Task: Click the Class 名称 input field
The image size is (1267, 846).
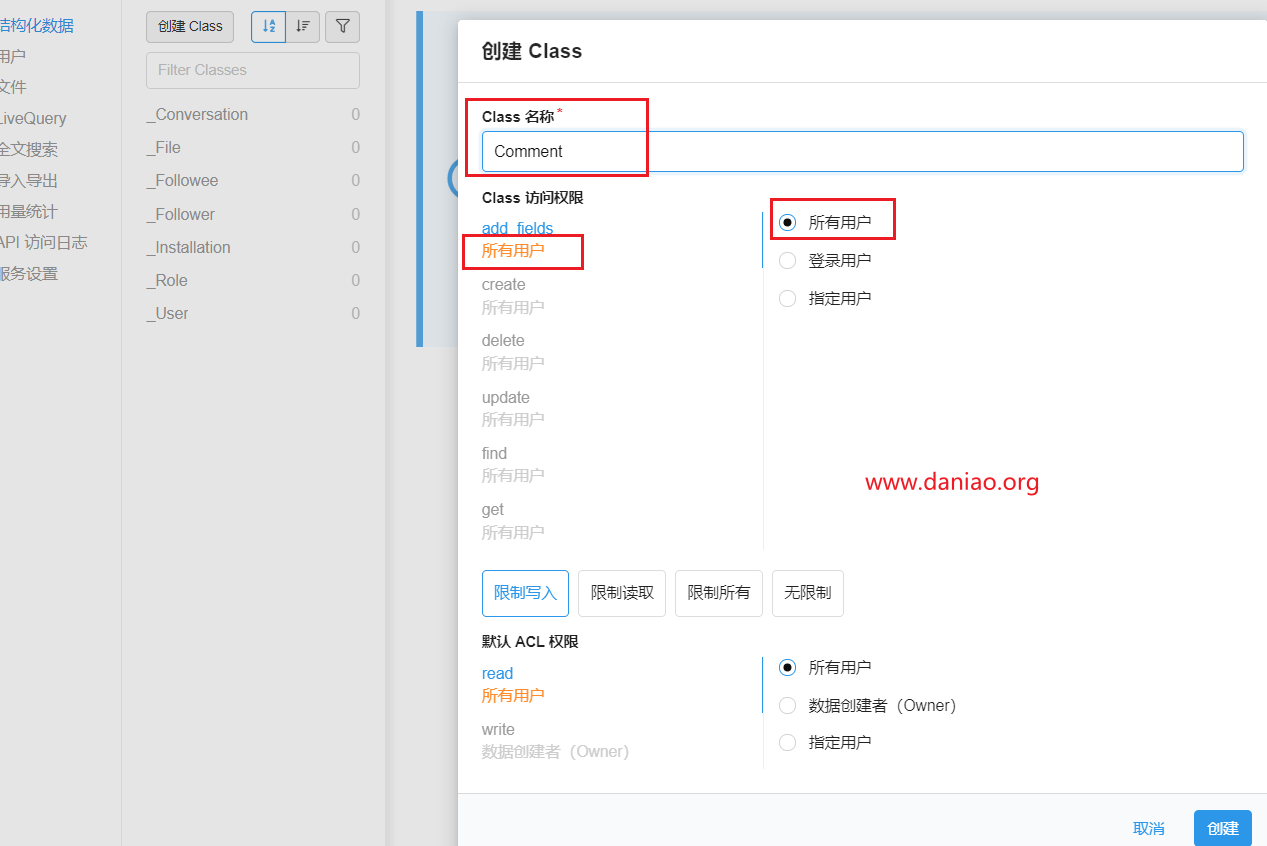Action: [x=862, y=152]
